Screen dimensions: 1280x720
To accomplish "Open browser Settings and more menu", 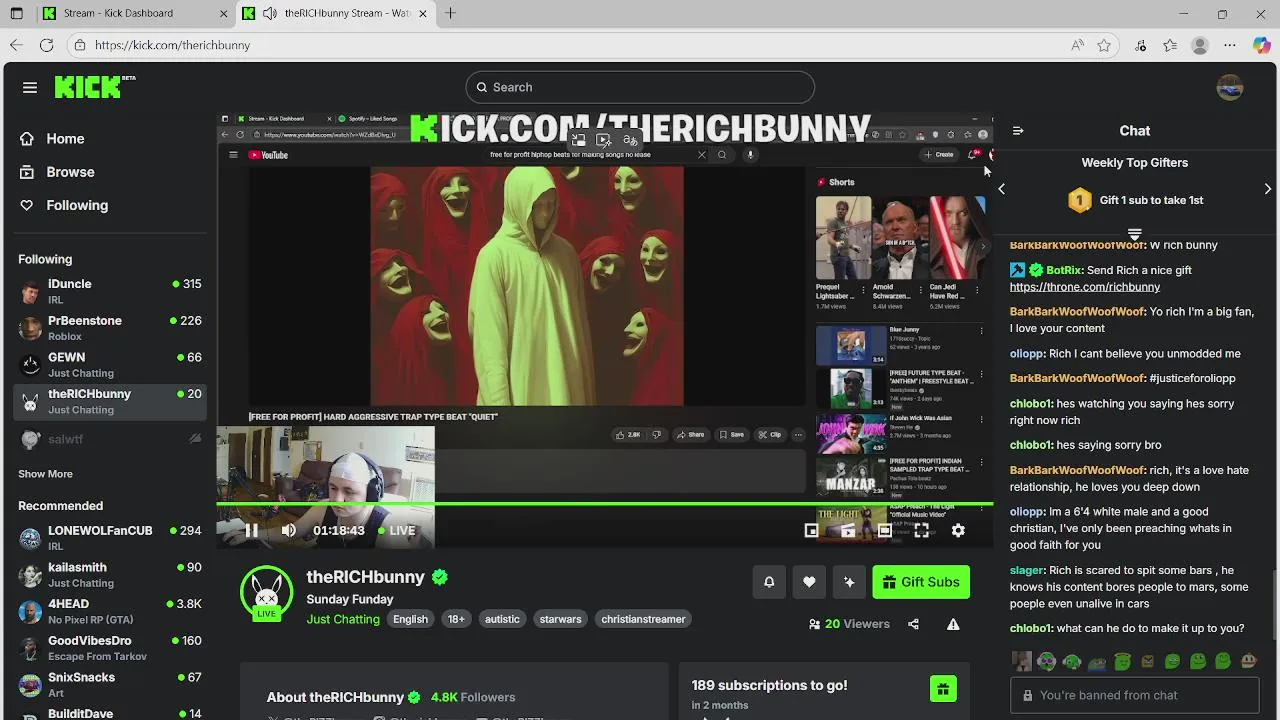I will pyautogui.click(x=1230, y=45).
